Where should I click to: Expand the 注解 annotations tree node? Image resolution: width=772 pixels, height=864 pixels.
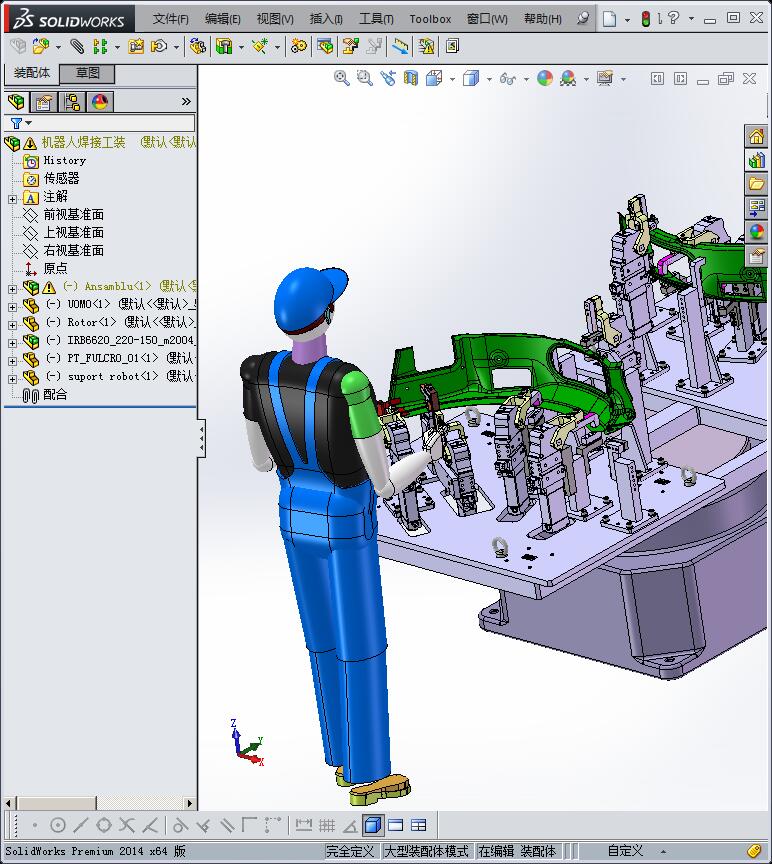click(x=12, y=199)
